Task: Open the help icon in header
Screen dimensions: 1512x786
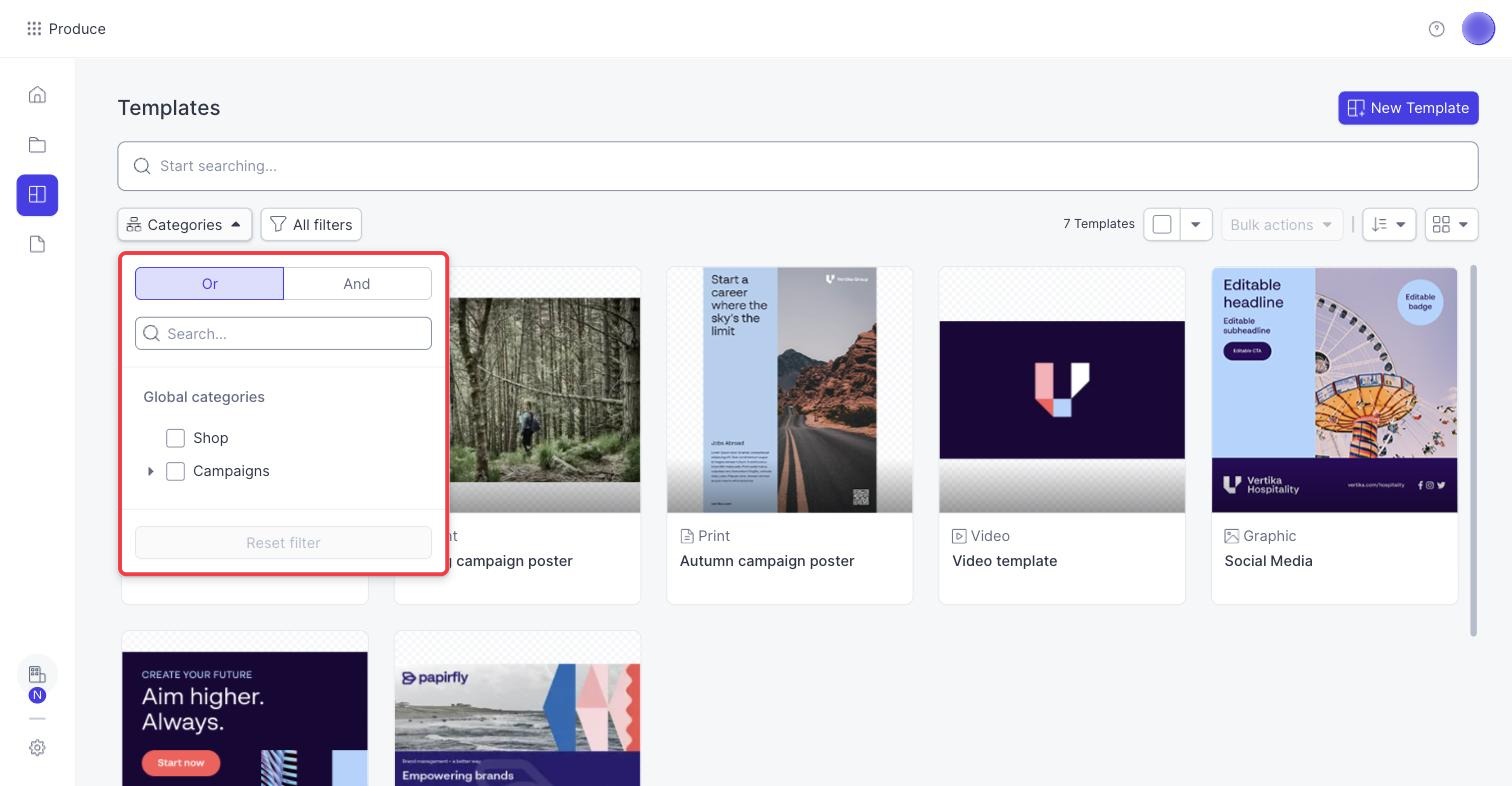Action: [x=1437, y=29]
